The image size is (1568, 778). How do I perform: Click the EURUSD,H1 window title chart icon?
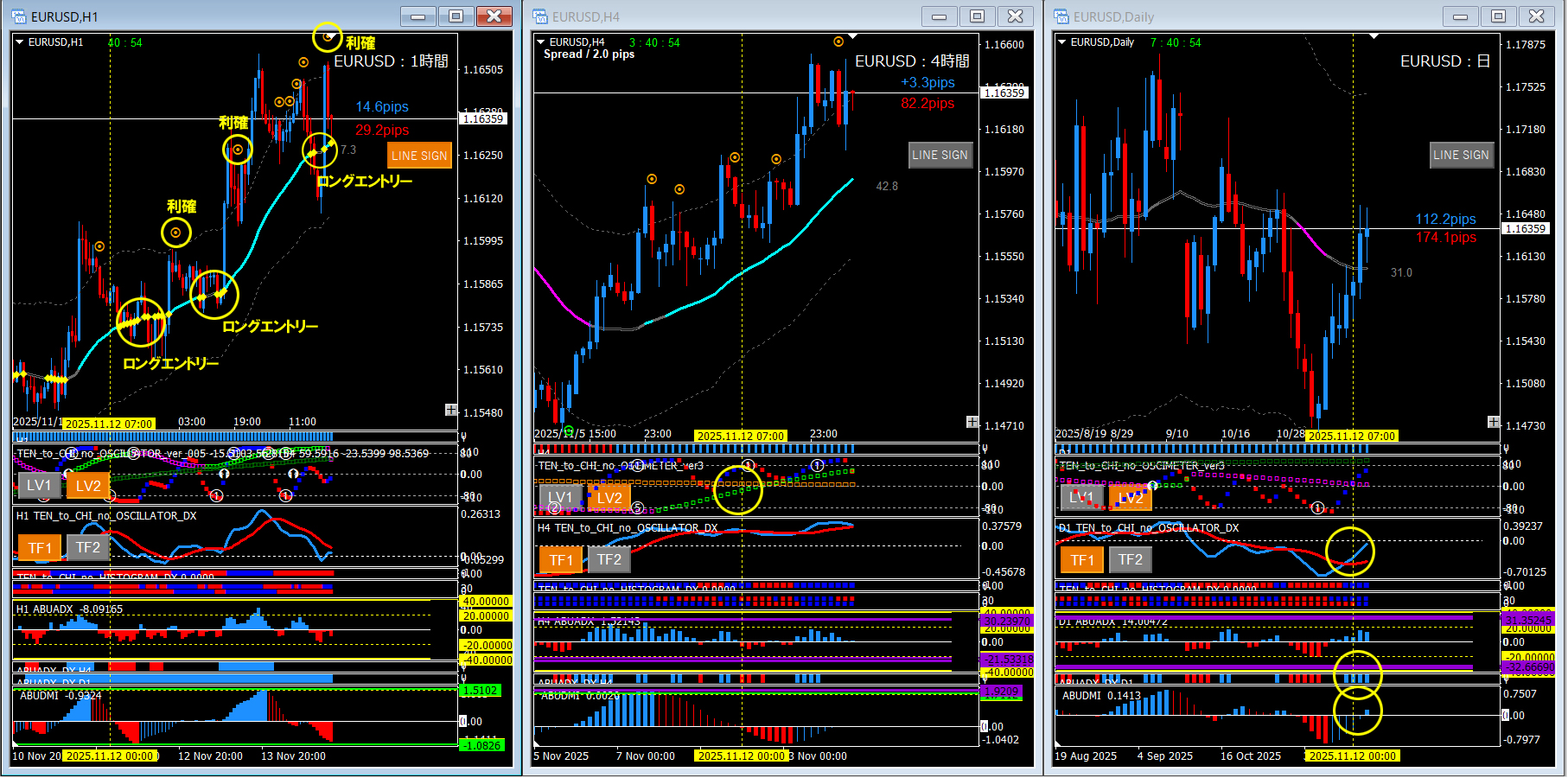pyautogui.click(x=19, y=16)
